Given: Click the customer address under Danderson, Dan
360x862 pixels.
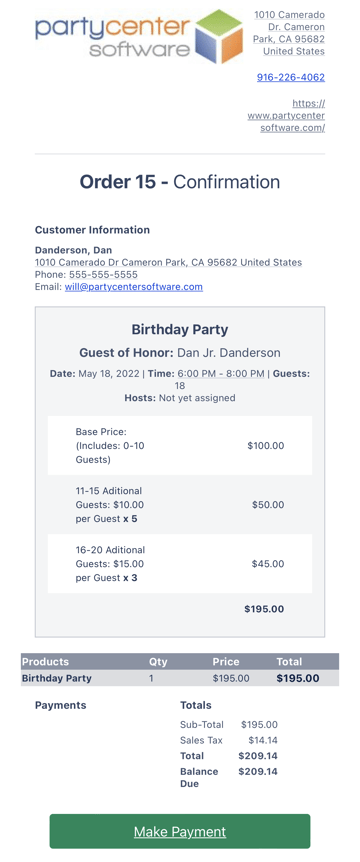Looking at the screenshot, I should click(168, 262).
